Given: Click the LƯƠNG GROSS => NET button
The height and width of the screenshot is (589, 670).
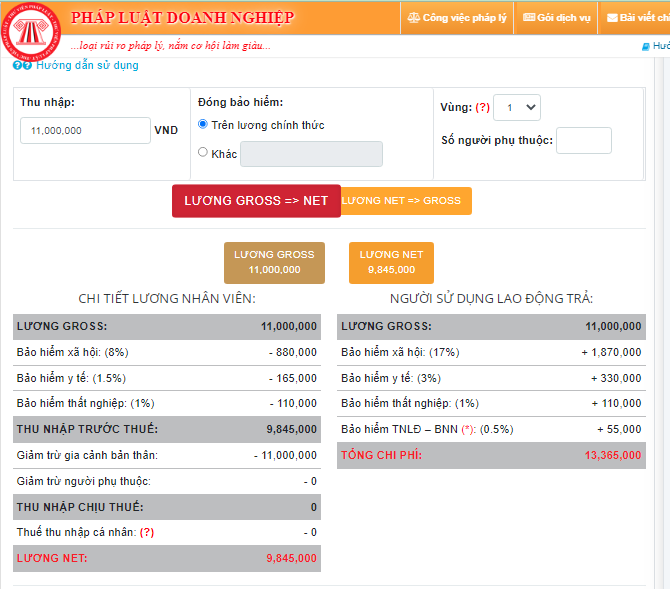Looking at the screenshot, I should 256,201.
